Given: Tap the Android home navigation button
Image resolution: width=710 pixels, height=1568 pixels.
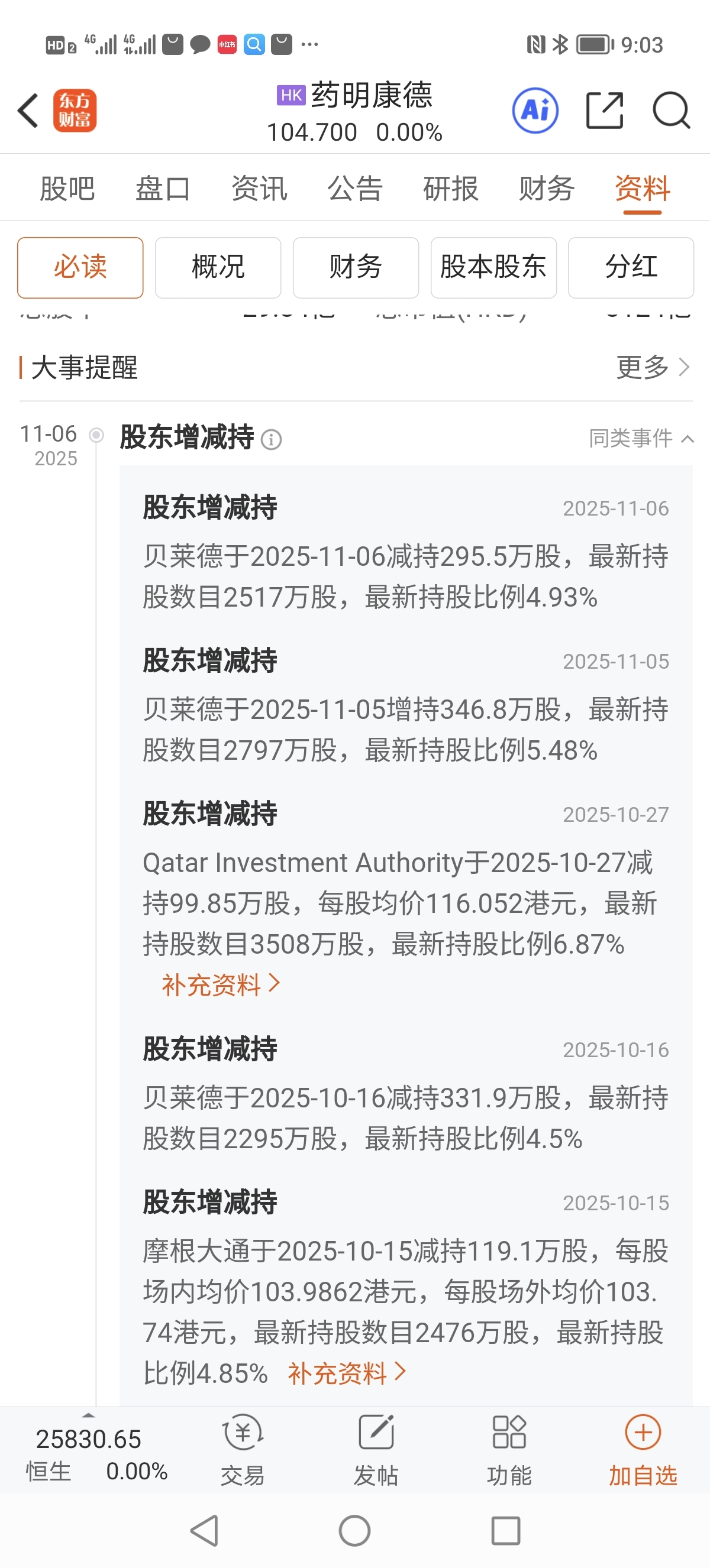Looking at the screenshot, I should [354, 1530].
